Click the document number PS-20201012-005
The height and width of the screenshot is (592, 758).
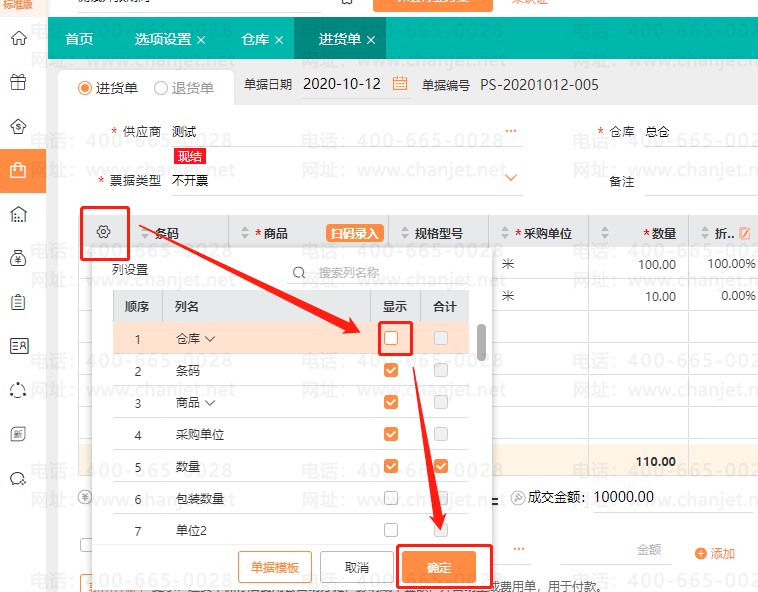(x=539, y=85)
